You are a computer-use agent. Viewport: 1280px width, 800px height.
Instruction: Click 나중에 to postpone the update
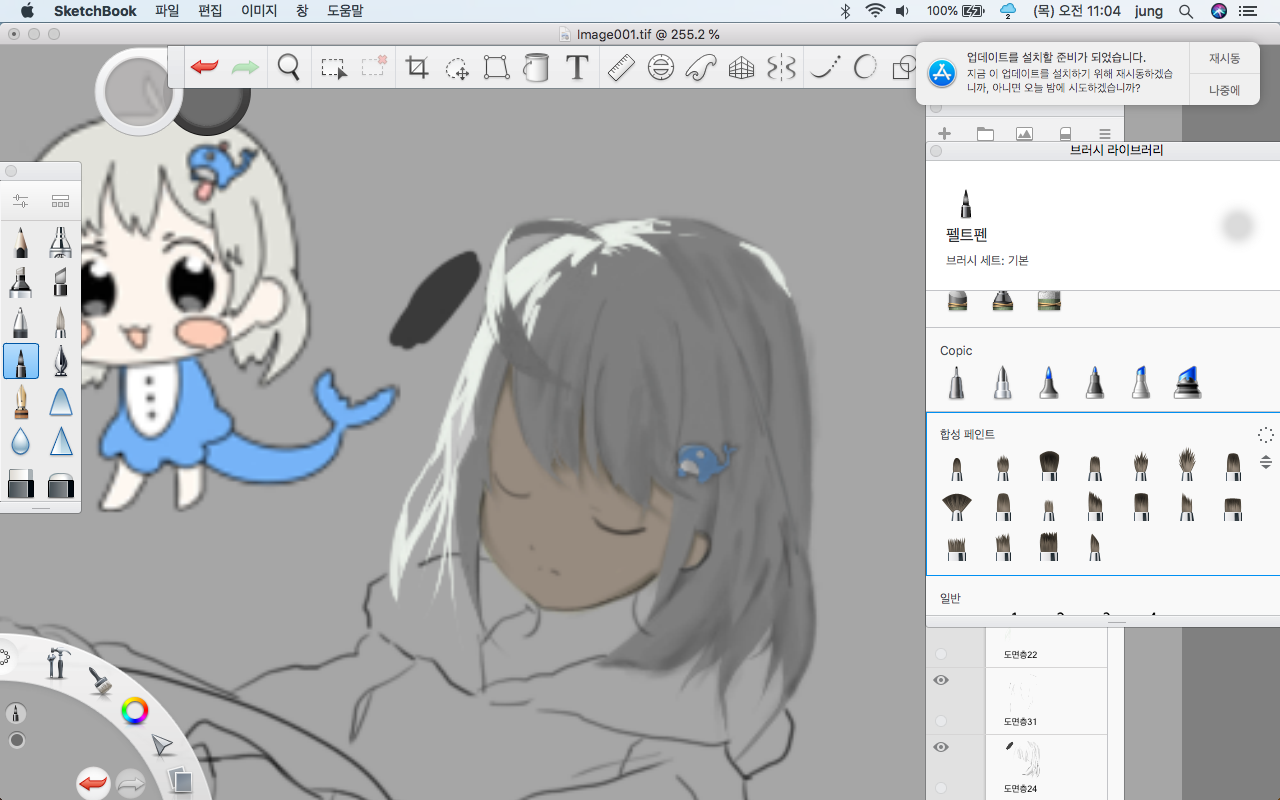click(1224, 90)
